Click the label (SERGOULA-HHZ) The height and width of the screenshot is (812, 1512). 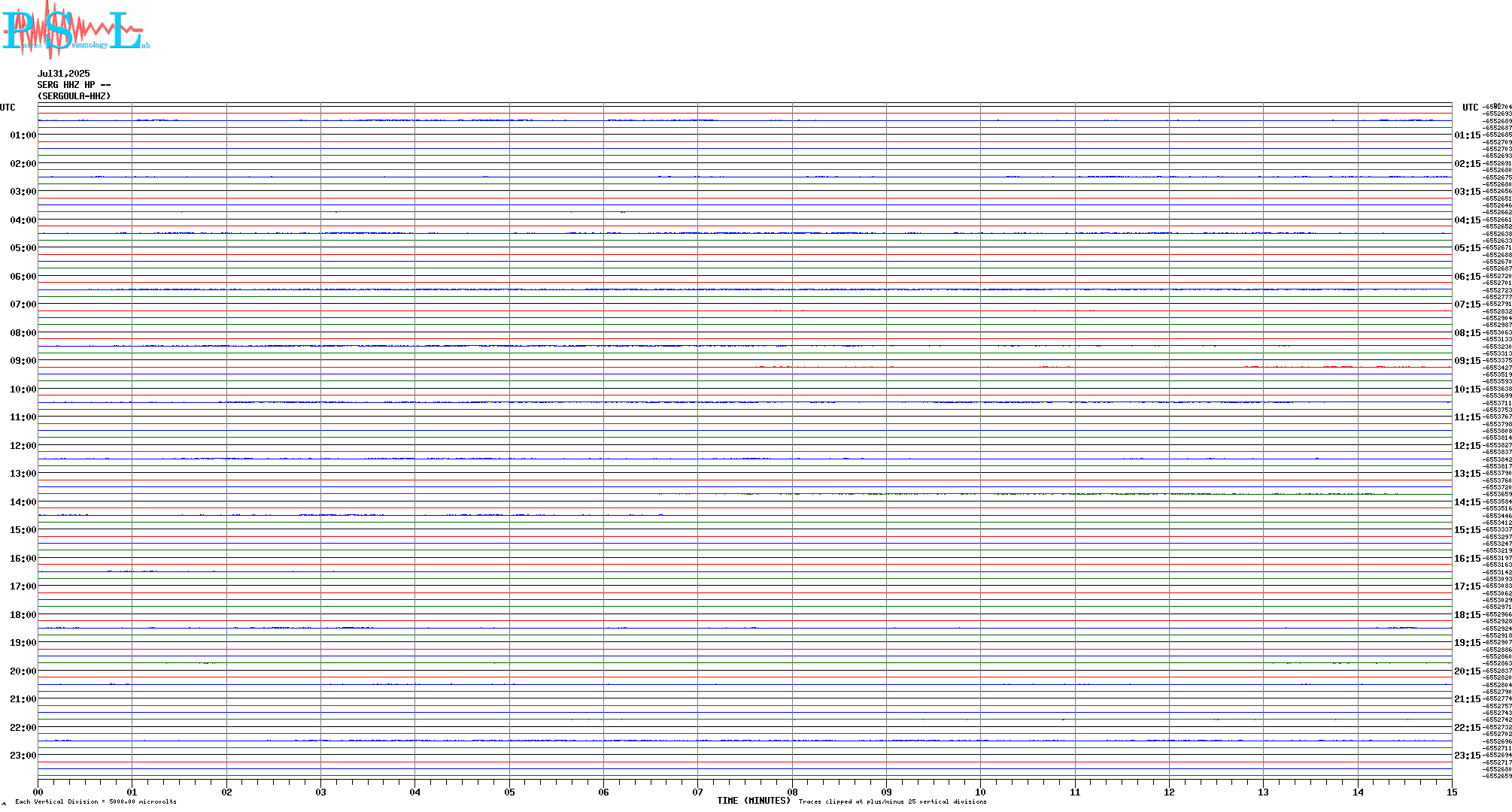74,96
